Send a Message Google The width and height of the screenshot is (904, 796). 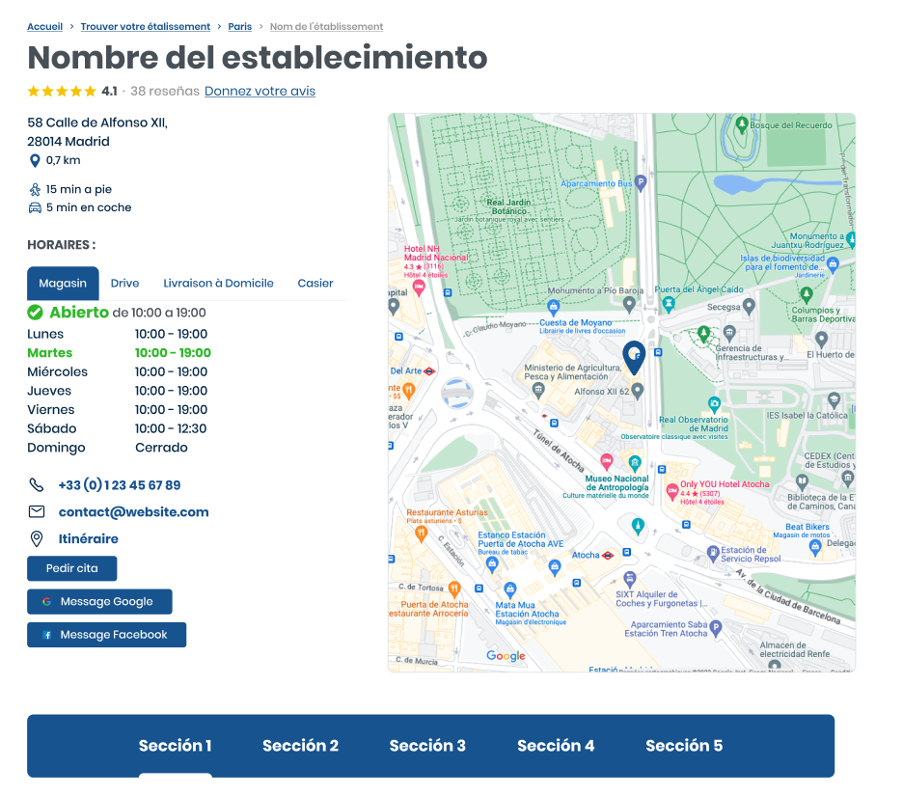pyautogui.click(x=100, y=602)
